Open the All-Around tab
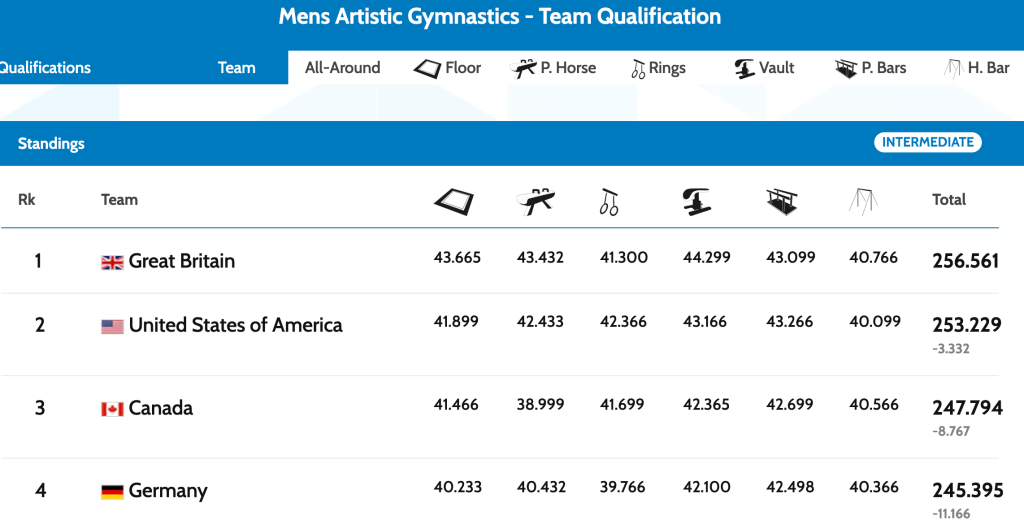 pos(342,68)
